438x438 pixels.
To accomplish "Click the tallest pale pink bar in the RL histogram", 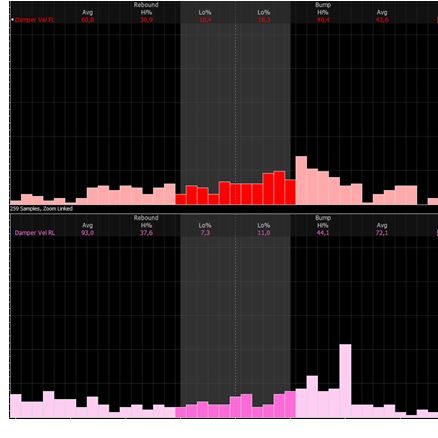I will pos(345,381).
